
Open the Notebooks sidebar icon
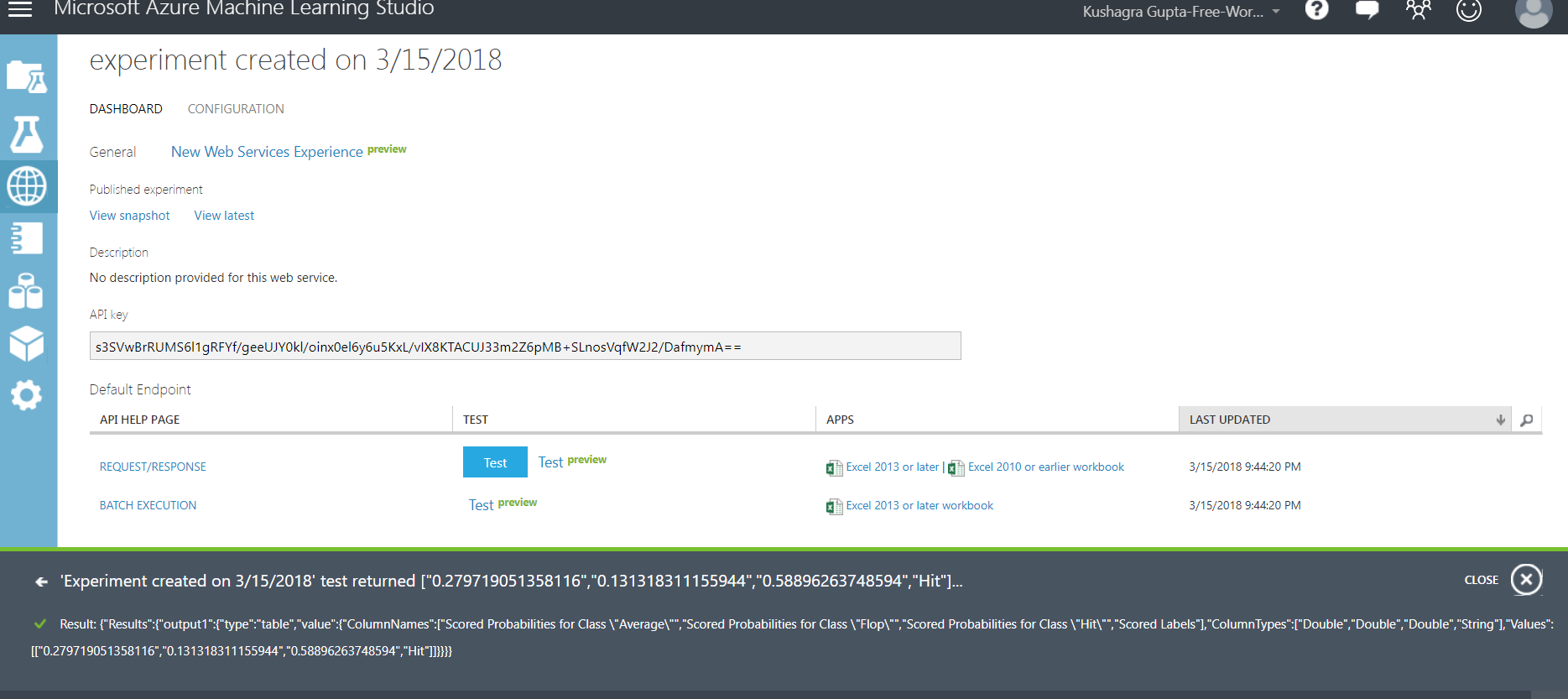pyautogui.click(x=27, y=238)
